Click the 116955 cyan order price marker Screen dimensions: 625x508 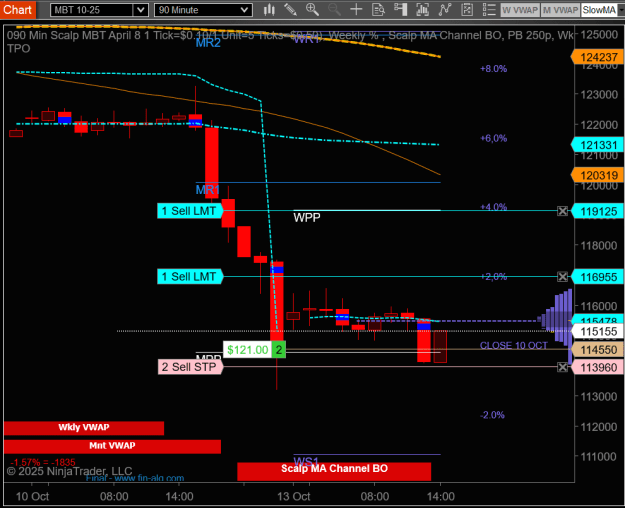pyautogui.click(x=597, y=277)
